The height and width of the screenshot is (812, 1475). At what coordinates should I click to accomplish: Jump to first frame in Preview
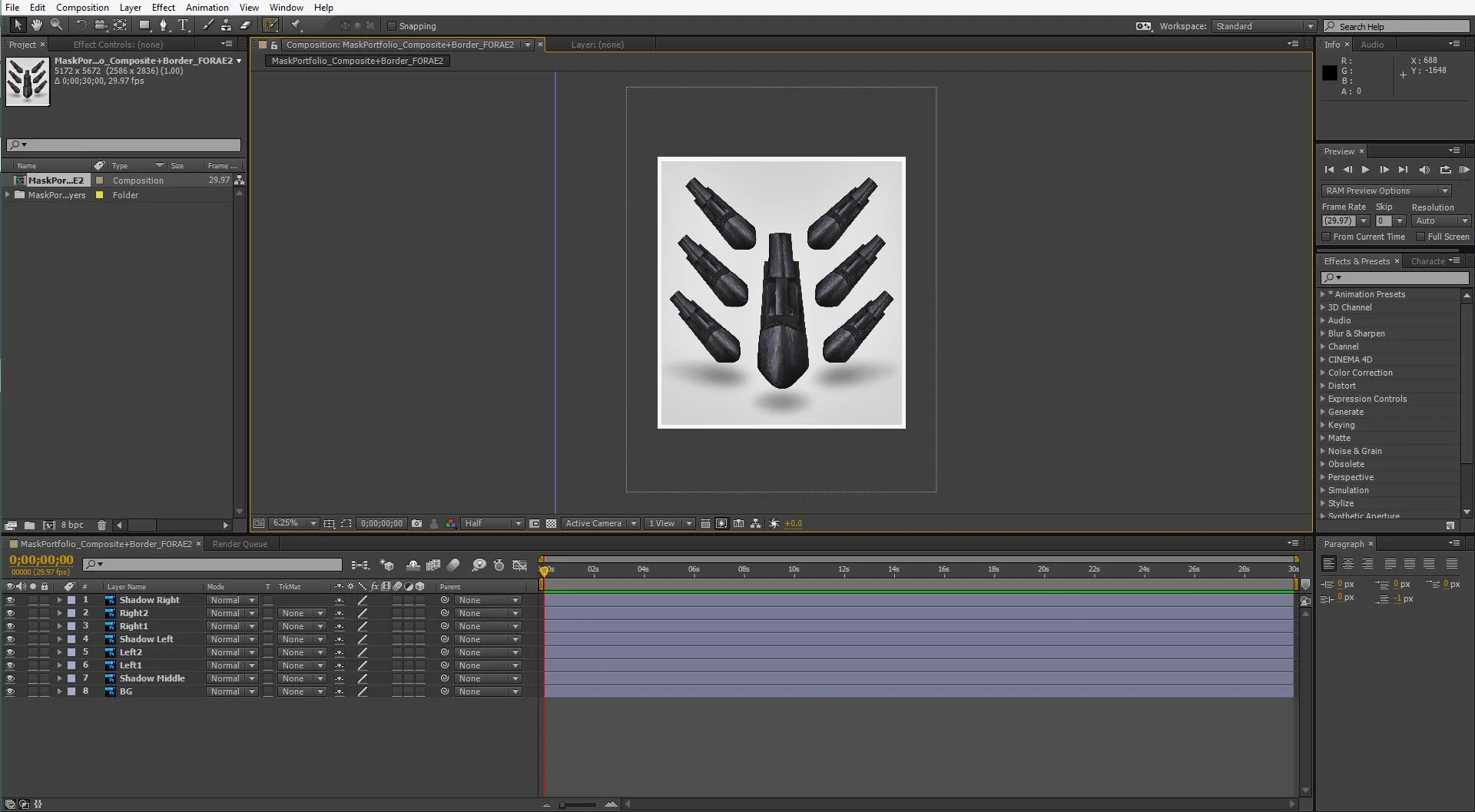point(1329,170)
